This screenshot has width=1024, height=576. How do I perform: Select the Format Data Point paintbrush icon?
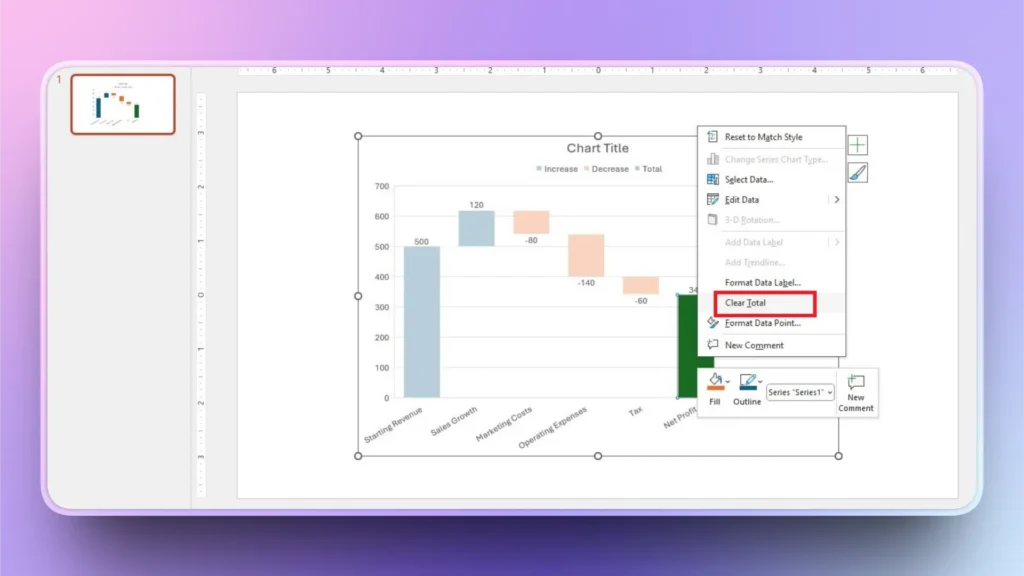pyautogui.click(x=712, y=324)
